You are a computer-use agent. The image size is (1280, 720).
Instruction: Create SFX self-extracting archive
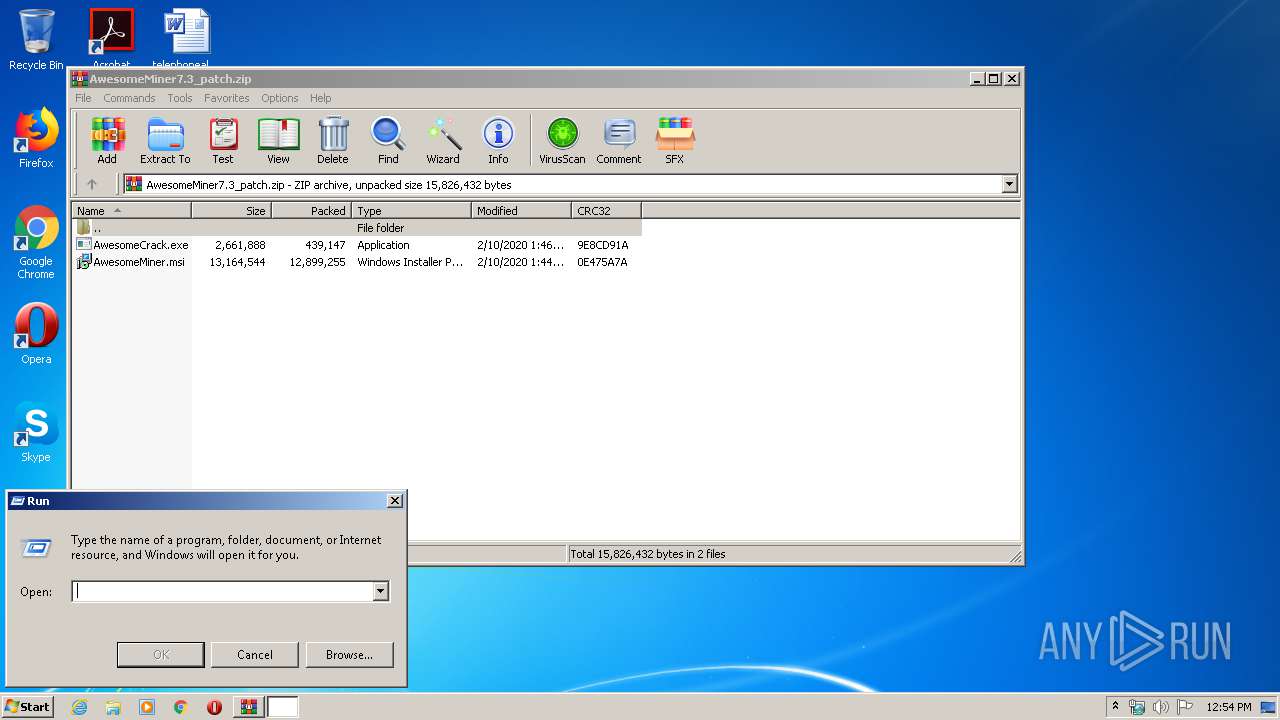click(x=675, y=140)
